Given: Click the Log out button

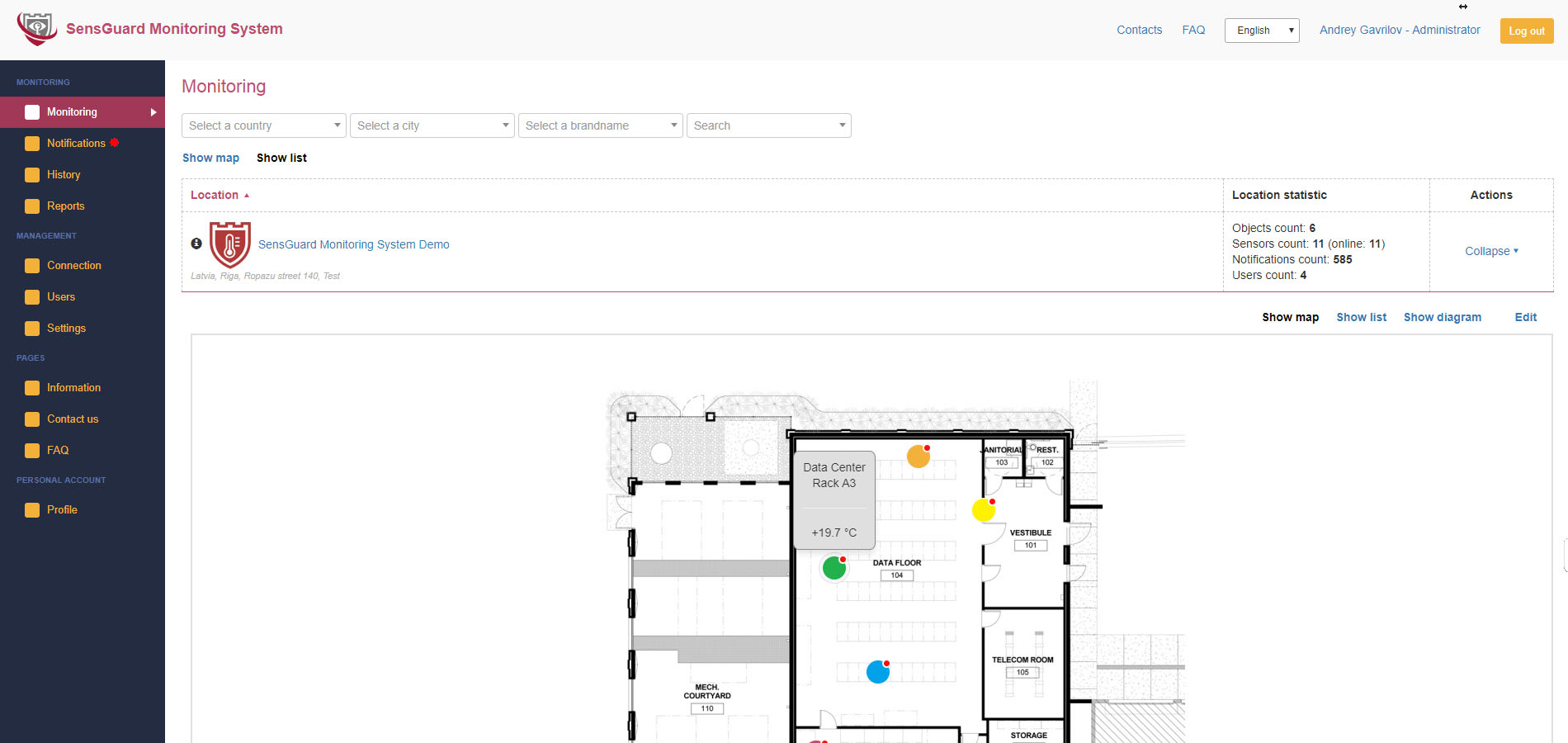Looking at the screenshot, I should [1526, 31].
